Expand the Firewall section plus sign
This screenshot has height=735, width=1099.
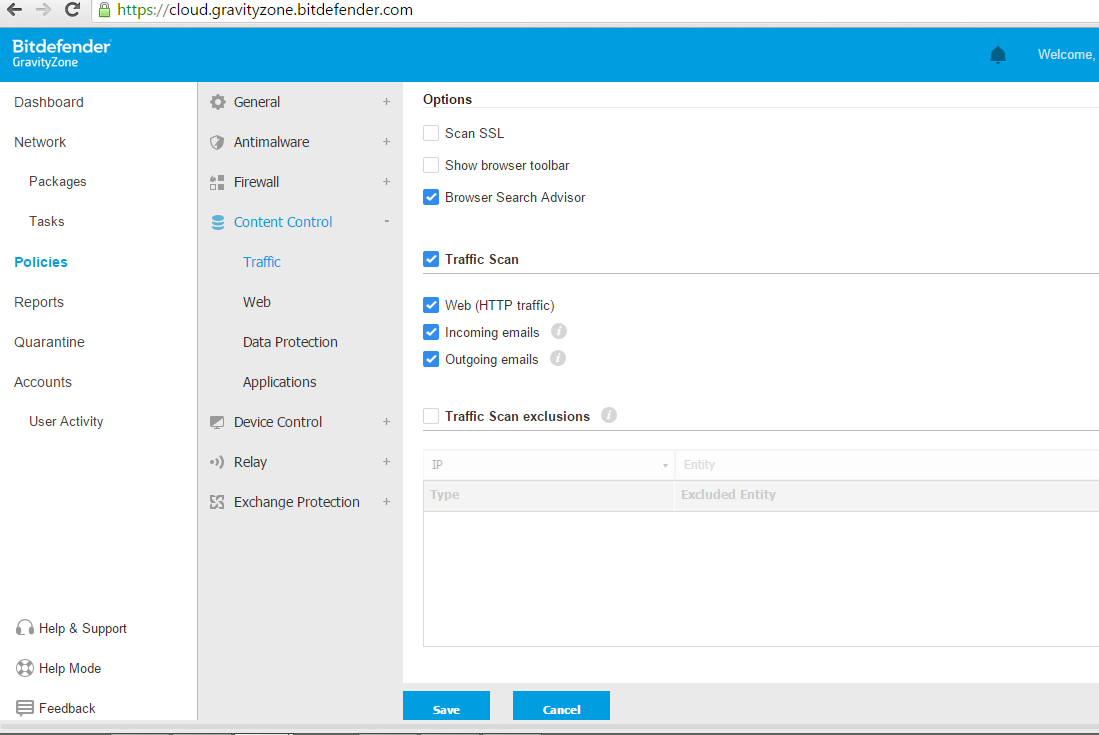click(386, 182)
